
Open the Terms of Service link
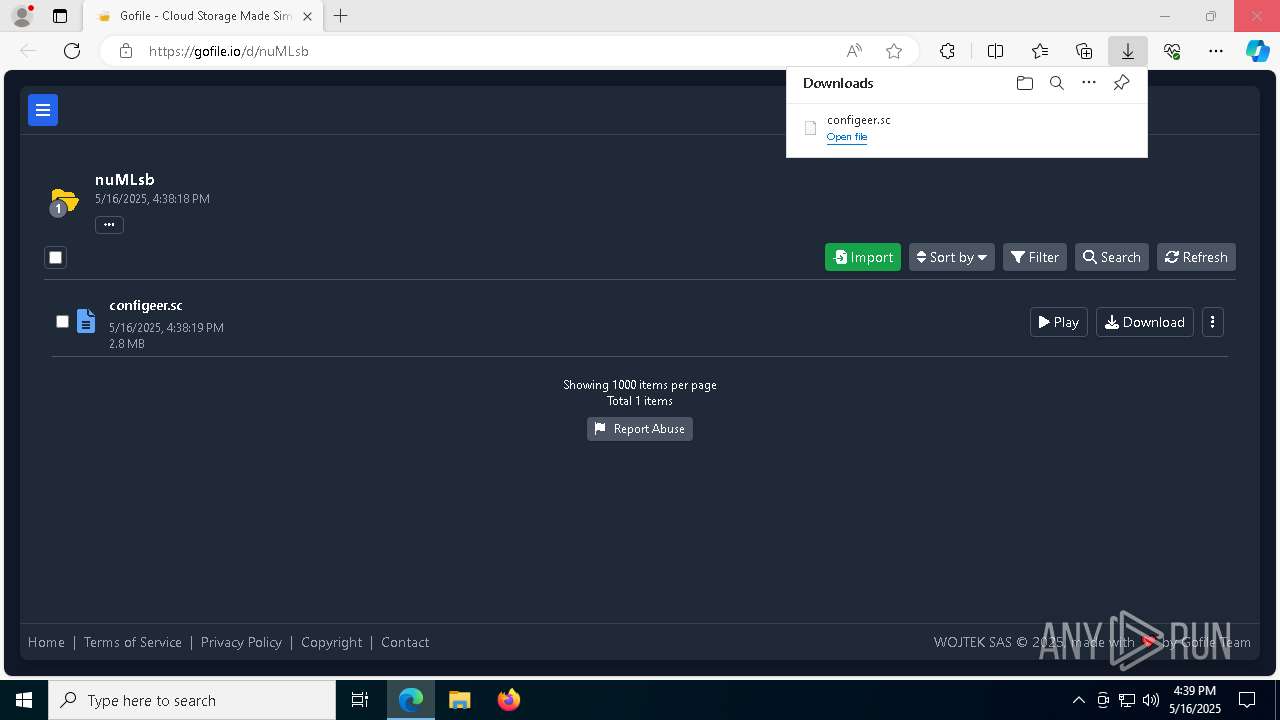coord(133,642)
